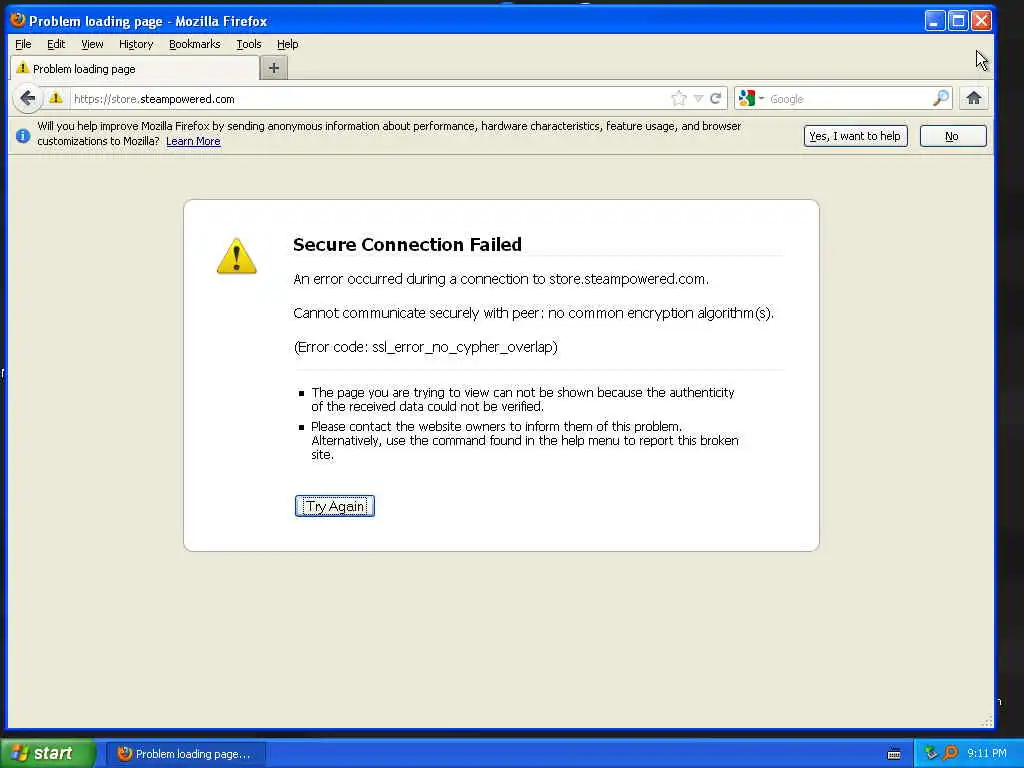Click the ssl_error_no_cypher_overlap error code text
The width and height of the screenshot is (1024, 768).
coord(464,347)
